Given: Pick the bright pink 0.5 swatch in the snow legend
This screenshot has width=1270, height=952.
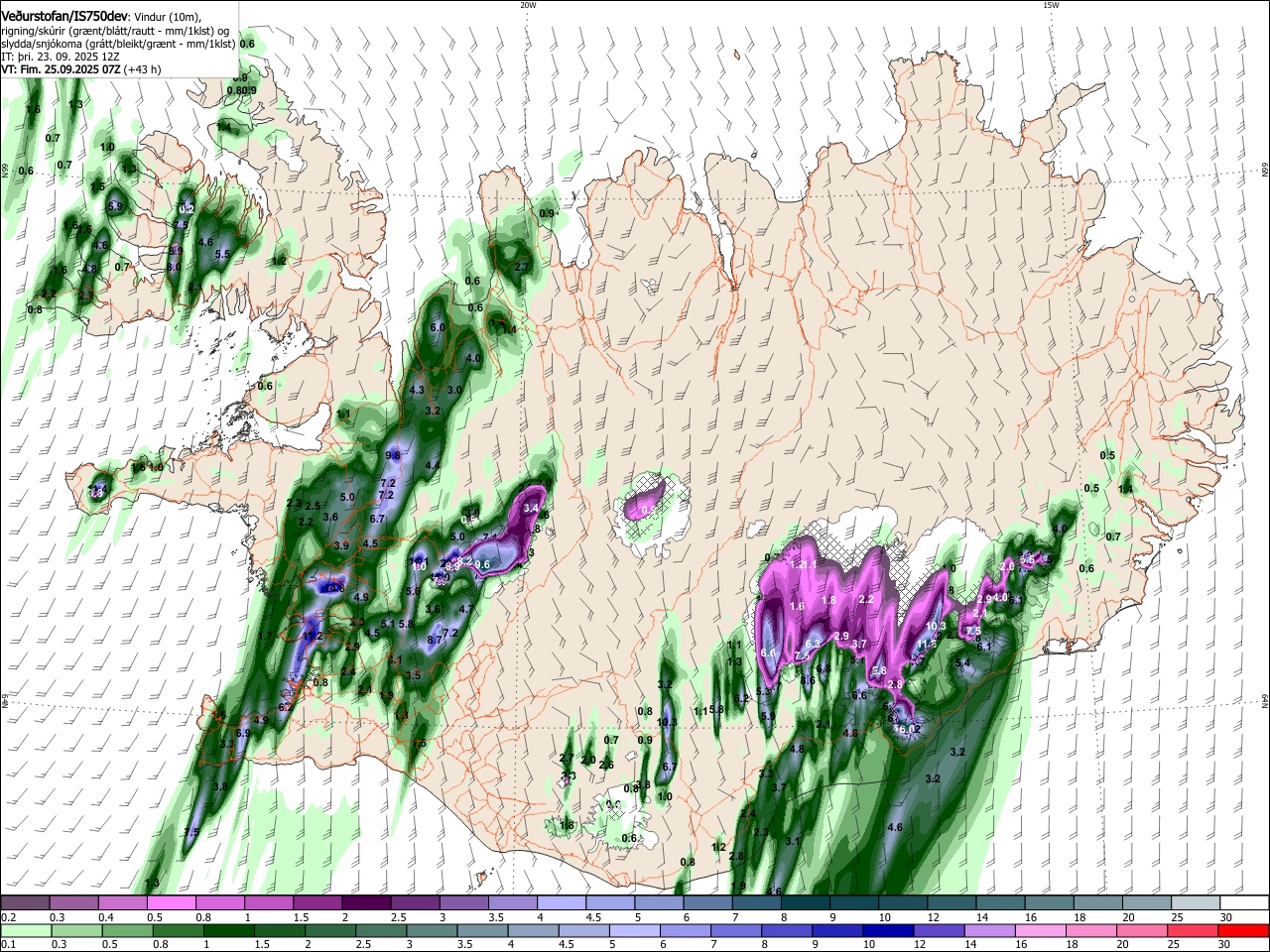Looking at the screenshot, I should click(171, 903).
